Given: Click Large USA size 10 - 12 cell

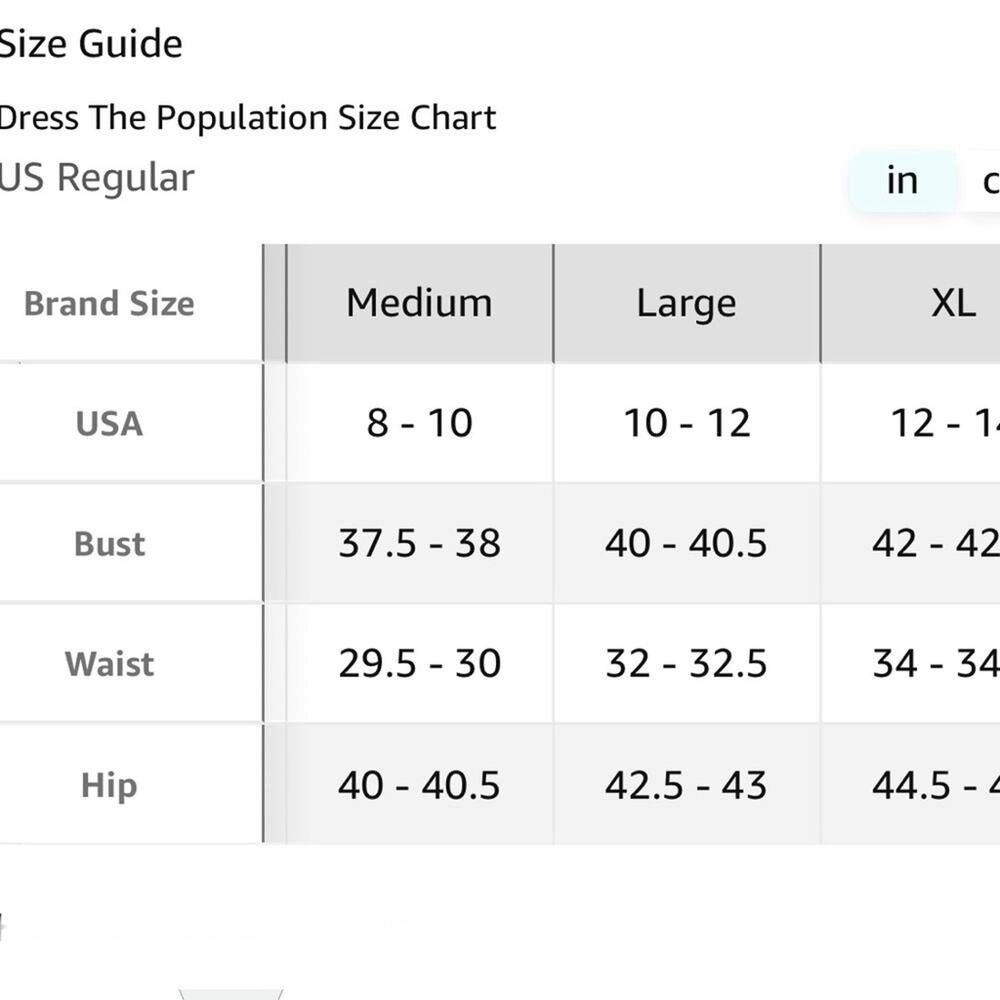Looking at the screenshot, I should point(687,423).
